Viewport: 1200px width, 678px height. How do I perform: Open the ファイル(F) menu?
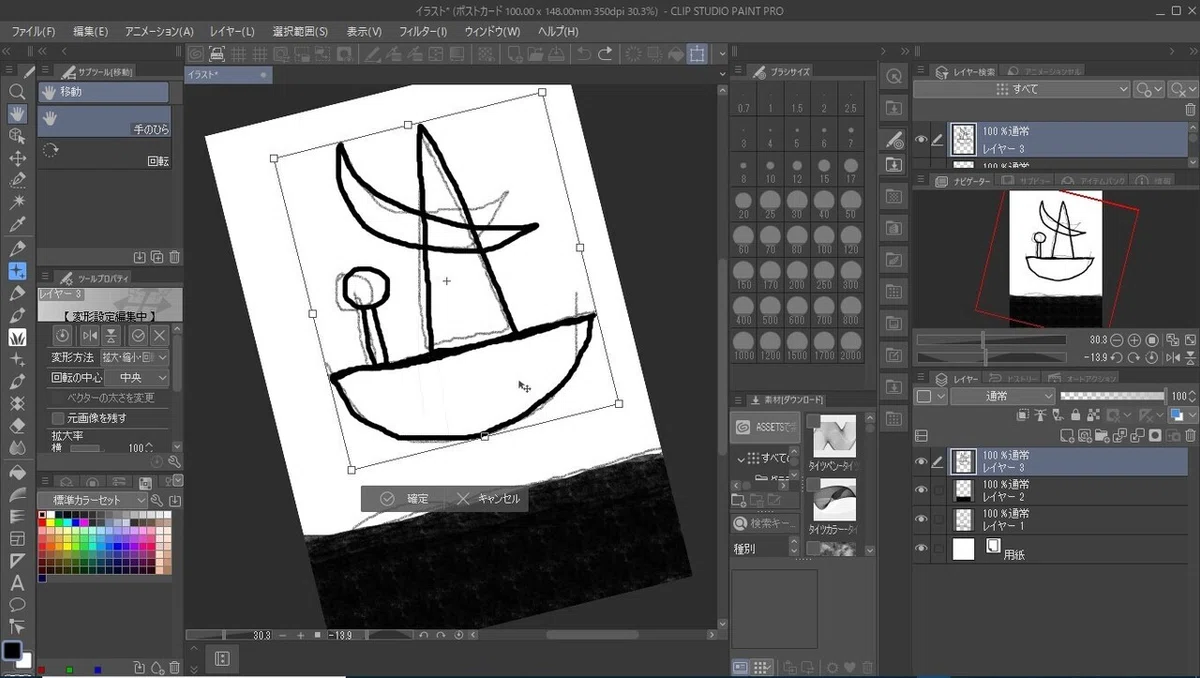[x=33, y=32]
